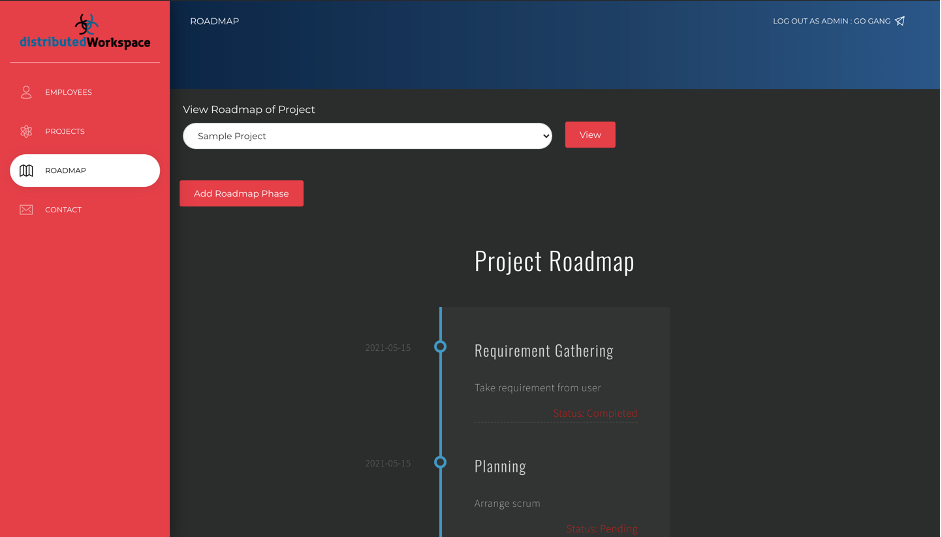
Task: Click the distributedWorkspace brand text
Action: [85, 43]
